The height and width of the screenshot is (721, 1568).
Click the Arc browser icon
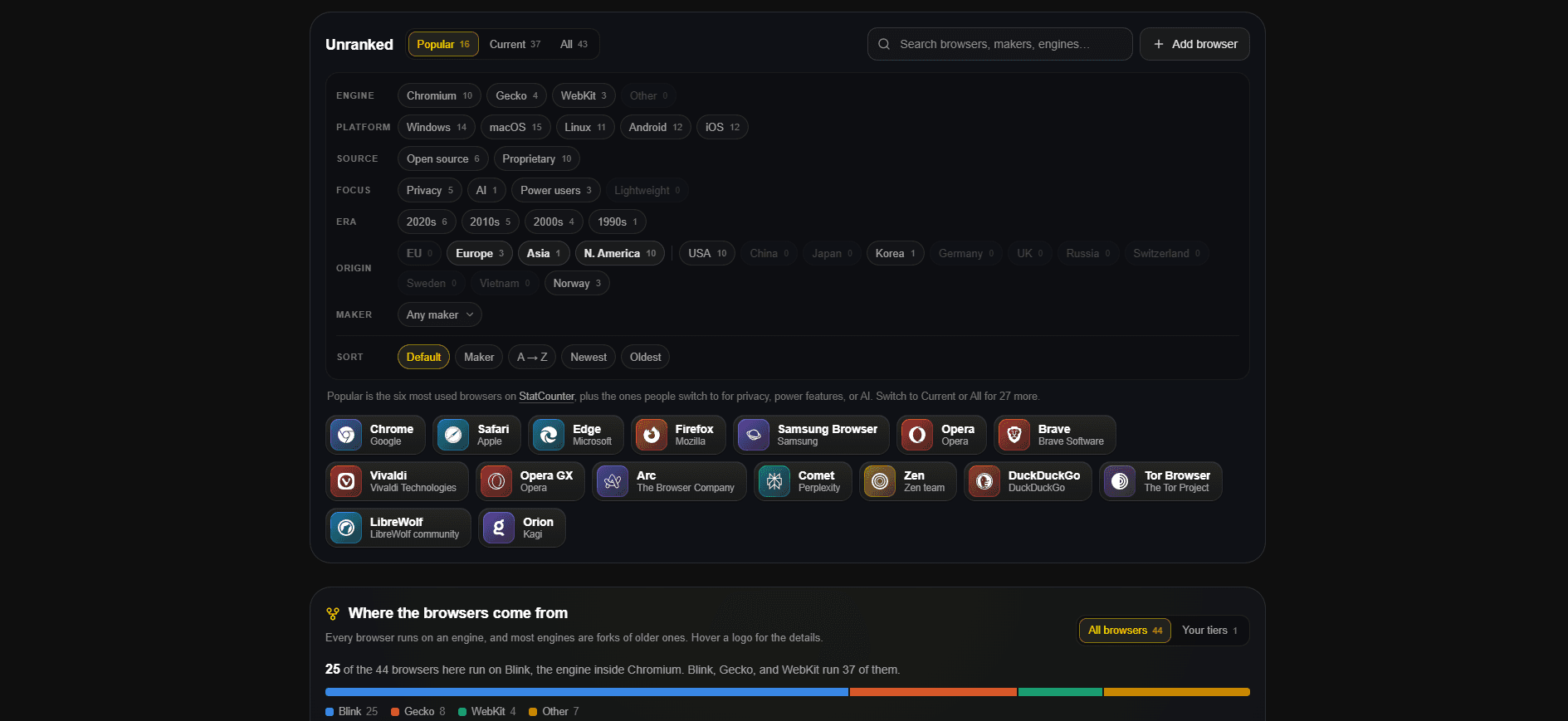point(613,481)
